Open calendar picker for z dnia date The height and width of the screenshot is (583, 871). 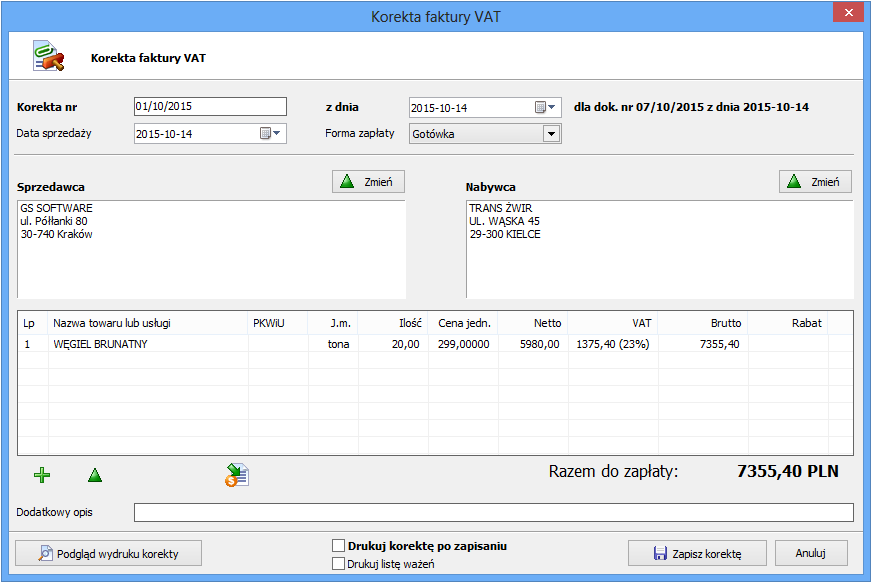coord(546,108)
